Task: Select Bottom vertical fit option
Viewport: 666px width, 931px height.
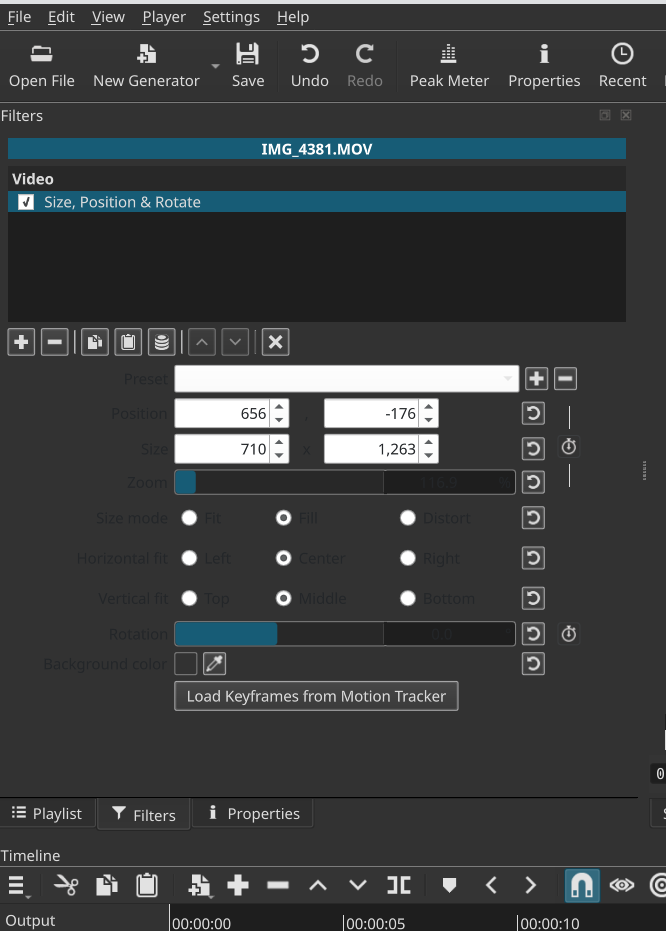Action: coord(407,598)
